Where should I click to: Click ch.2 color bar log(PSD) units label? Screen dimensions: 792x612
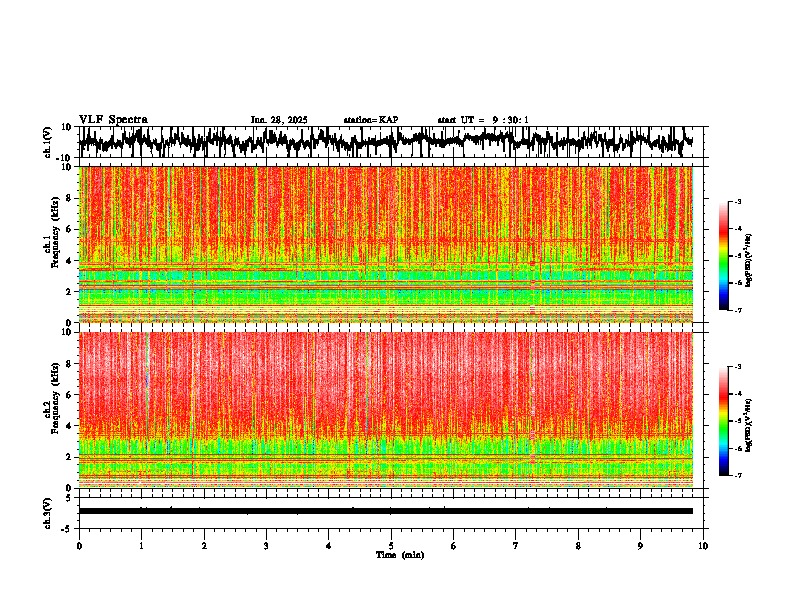coord(749,425)
